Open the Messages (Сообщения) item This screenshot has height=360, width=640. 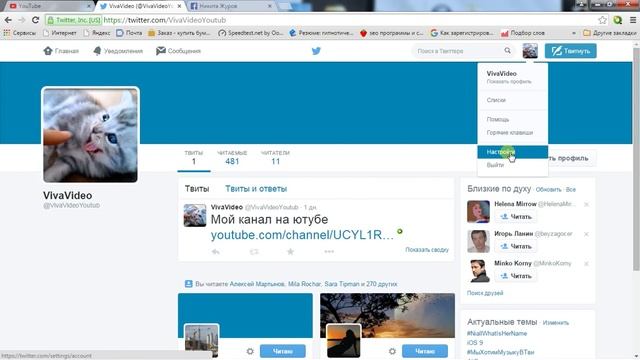pyautogui.click(x=178, y=51)
